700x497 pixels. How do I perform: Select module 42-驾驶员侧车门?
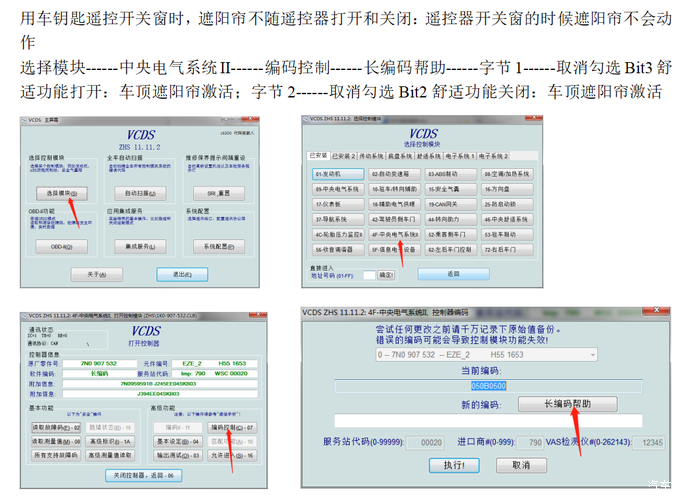tap(394, 220)
